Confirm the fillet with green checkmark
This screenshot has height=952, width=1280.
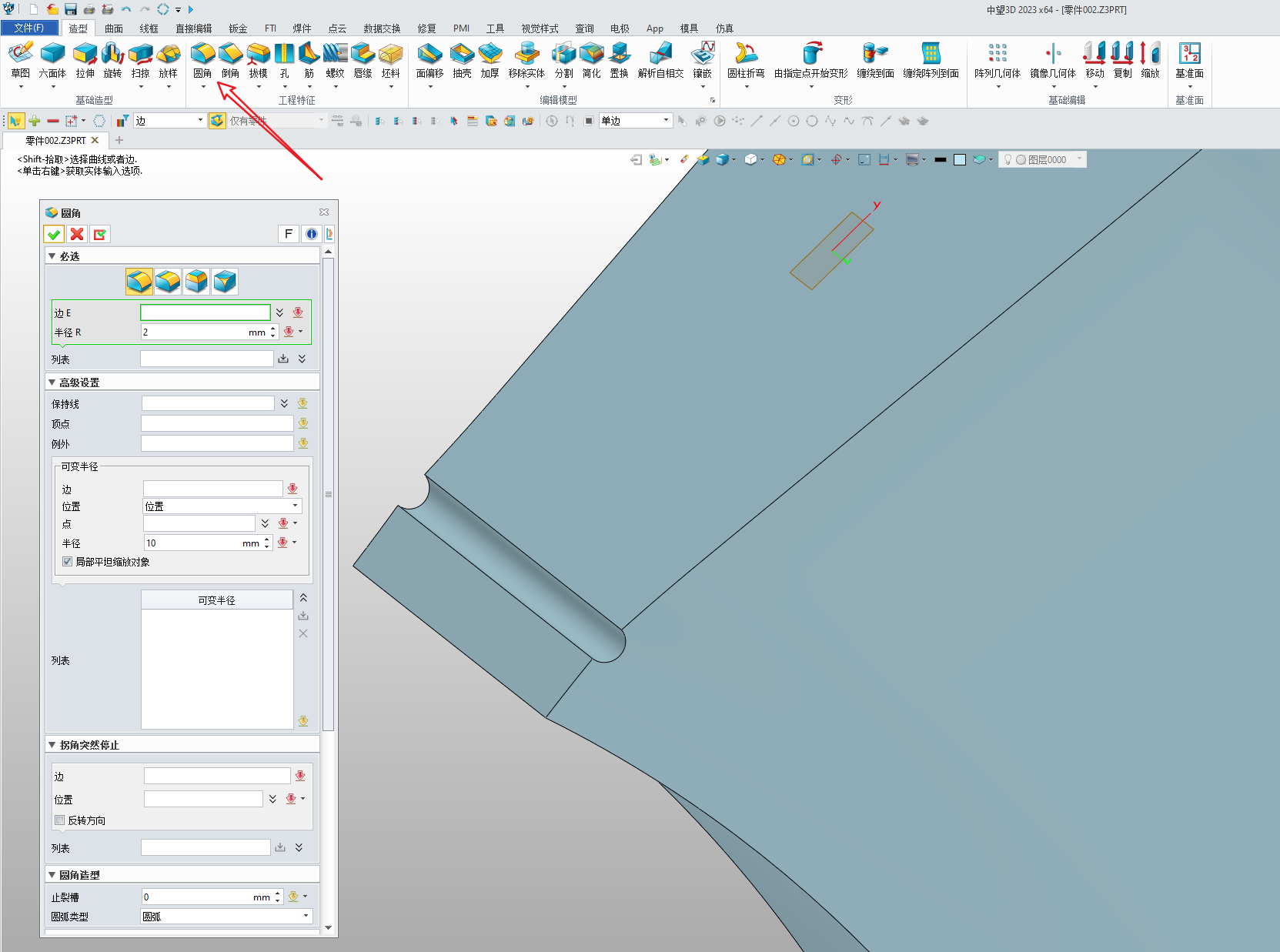[x=54, y=235]
